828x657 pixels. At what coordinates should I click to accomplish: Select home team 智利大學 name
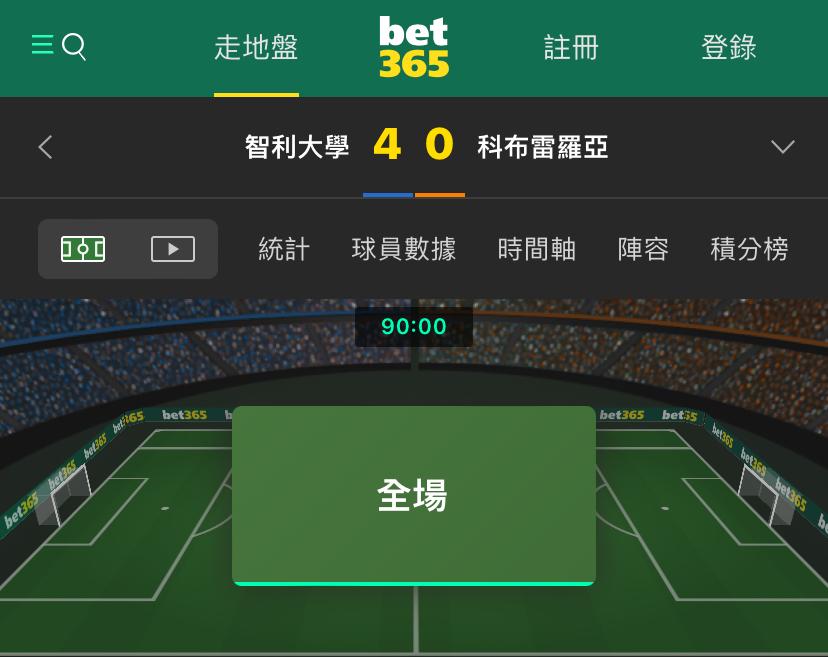point(297,147)
